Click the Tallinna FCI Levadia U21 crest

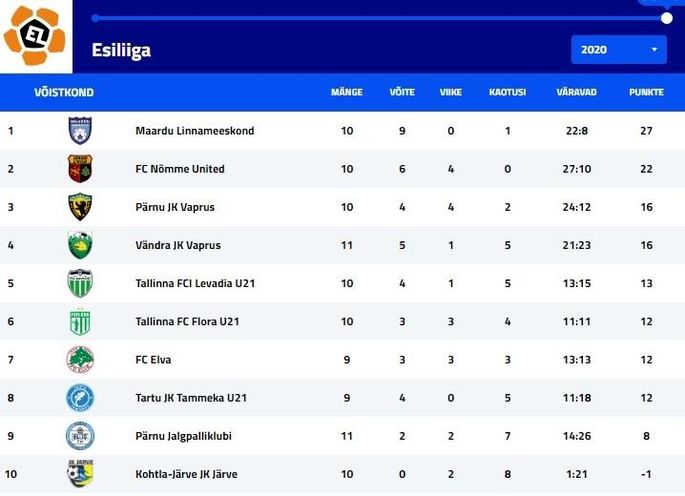80,283
